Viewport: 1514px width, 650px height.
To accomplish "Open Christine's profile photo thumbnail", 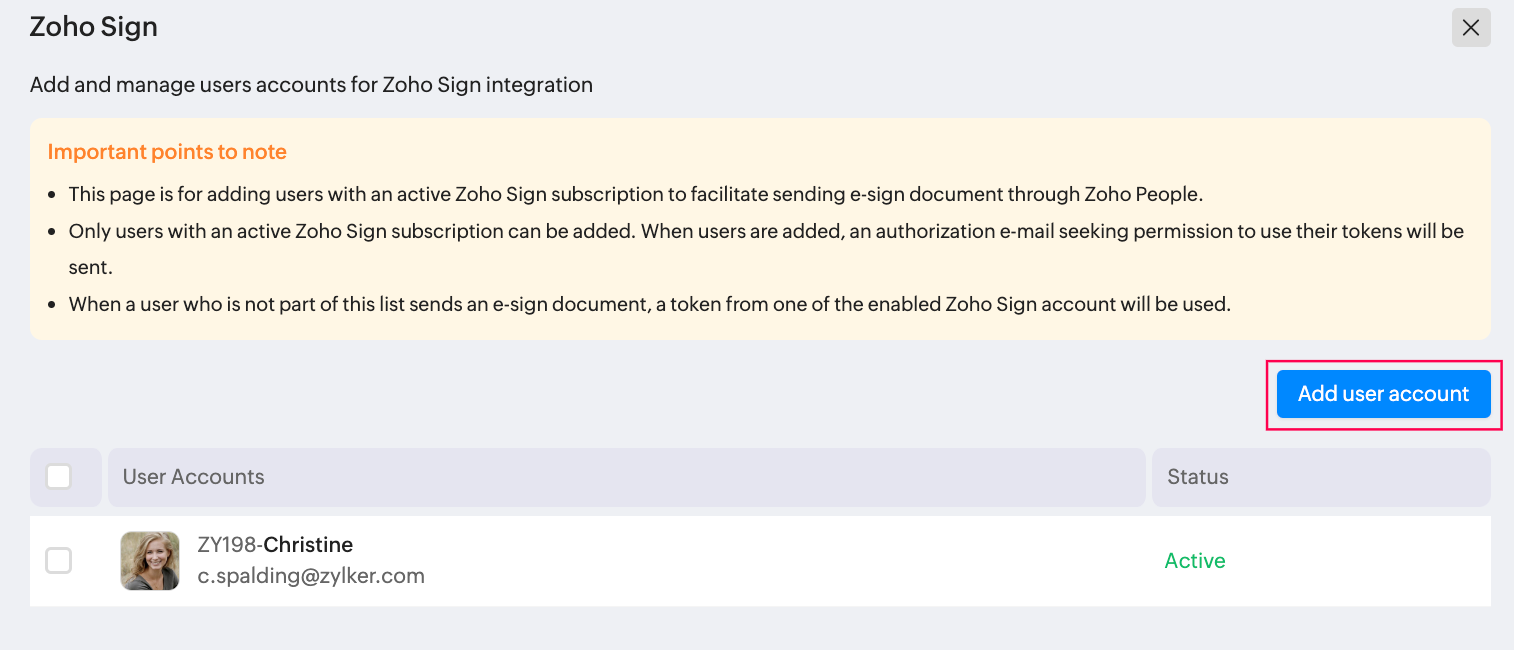I will [150, 561].
